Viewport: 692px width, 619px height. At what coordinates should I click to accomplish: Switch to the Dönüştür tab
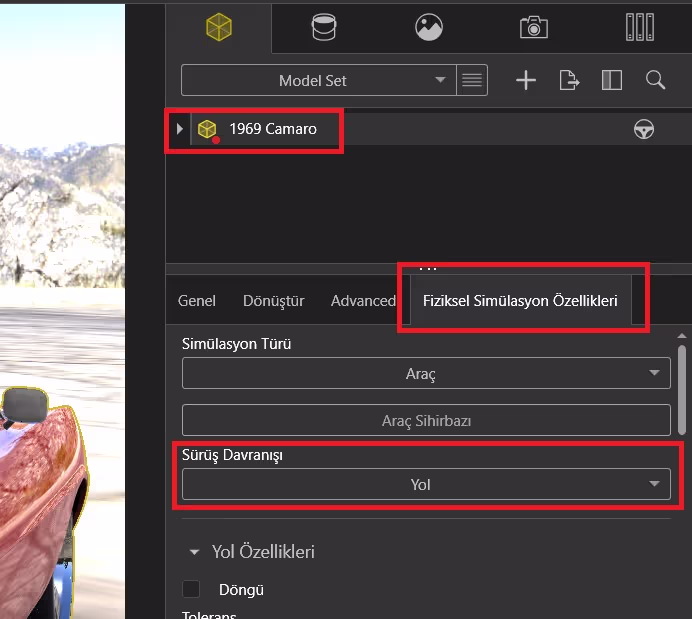[x=274, y=301]
